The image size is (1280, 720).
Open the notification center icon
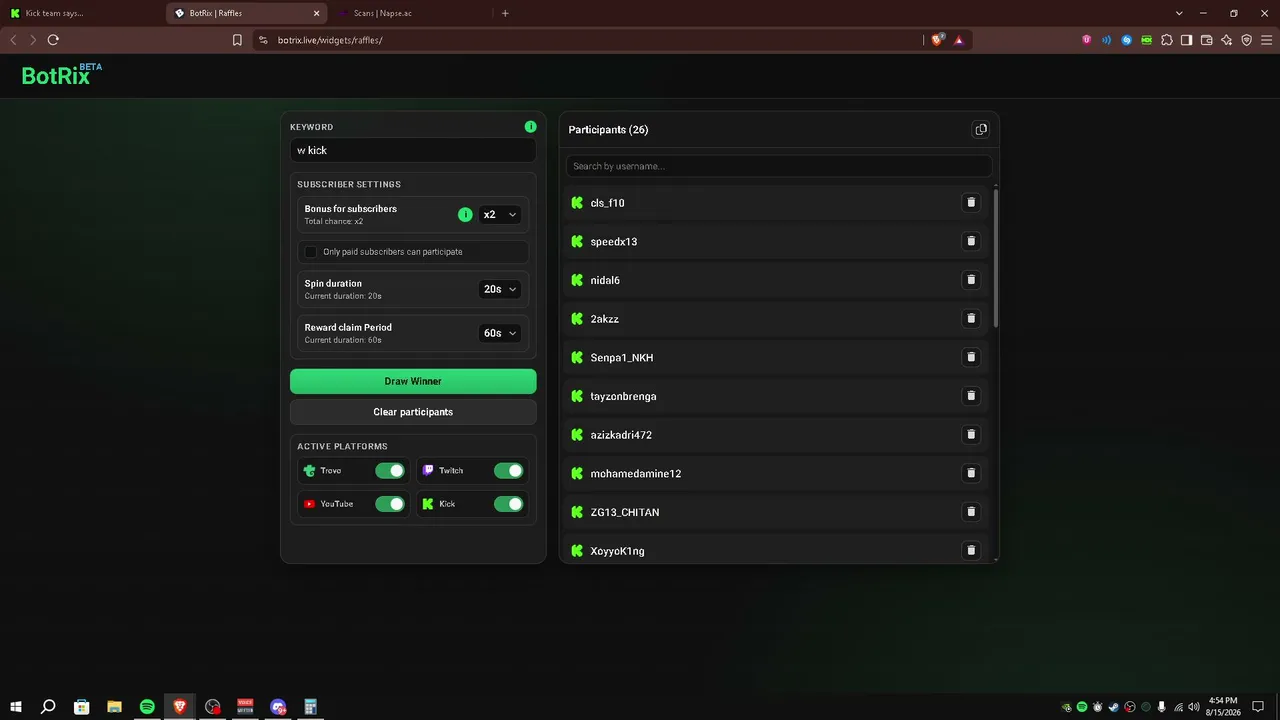coord(1258,707)
